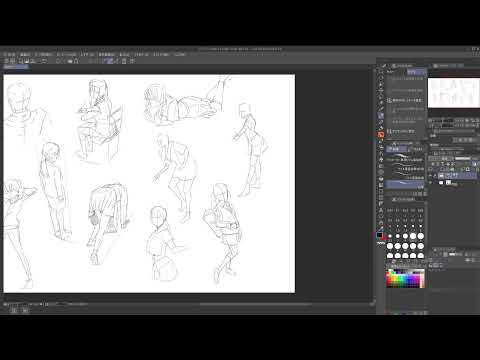The width and height of the screenshot is (480, 360).
Task: Toggle visibility of the highlighted layer
Action: click(x=431, y=175)
